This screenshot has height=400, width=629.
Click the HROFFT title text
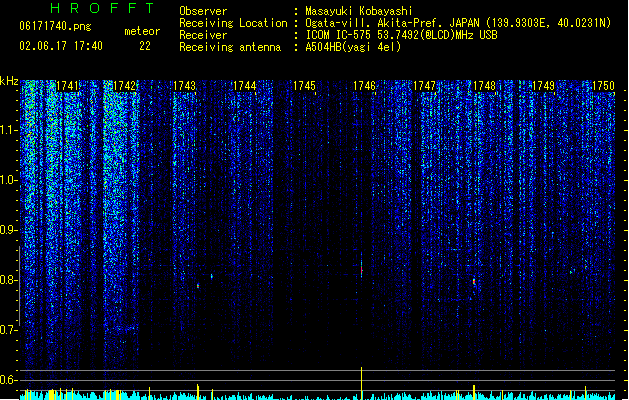[102, 8]
